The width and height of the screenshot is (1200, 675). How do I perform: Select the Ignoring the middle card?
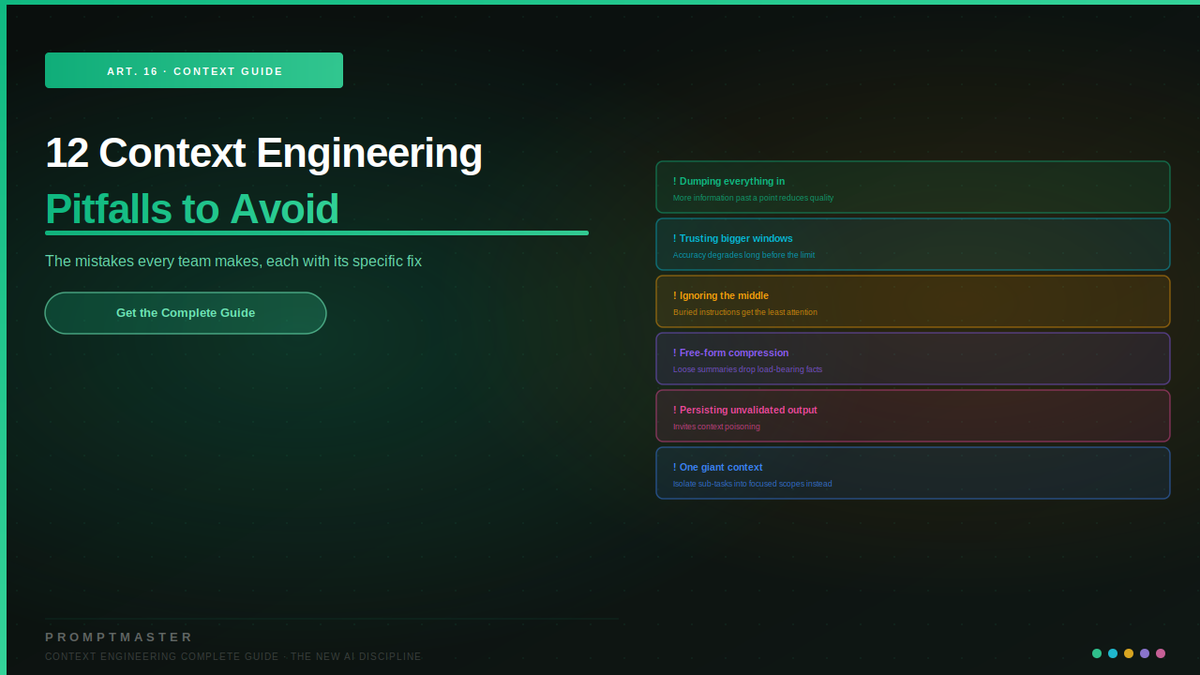coord(912,301)
